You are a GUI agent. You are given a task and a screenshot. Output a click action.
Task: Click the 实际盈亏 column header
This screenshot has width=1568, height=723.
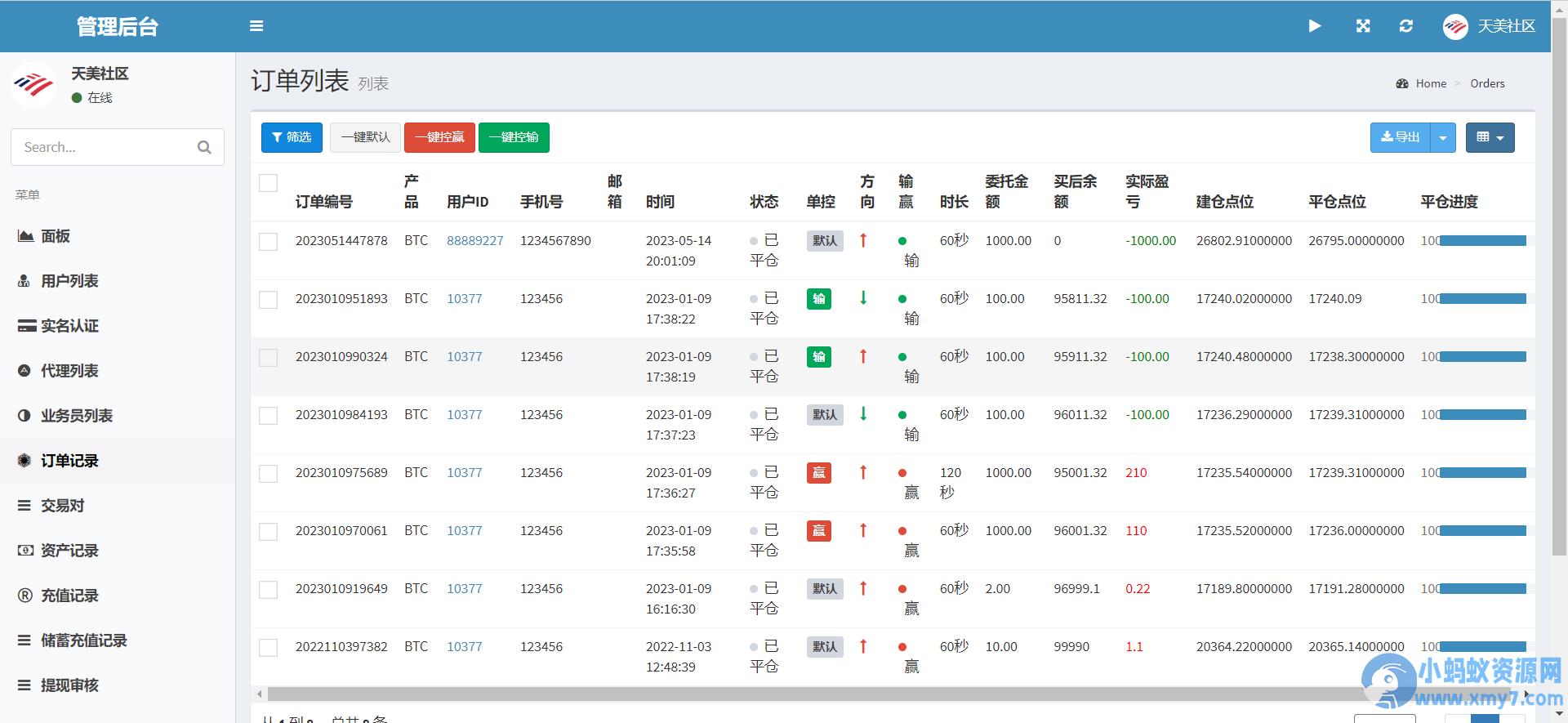pyautogui.click(x=1147, y=191)
